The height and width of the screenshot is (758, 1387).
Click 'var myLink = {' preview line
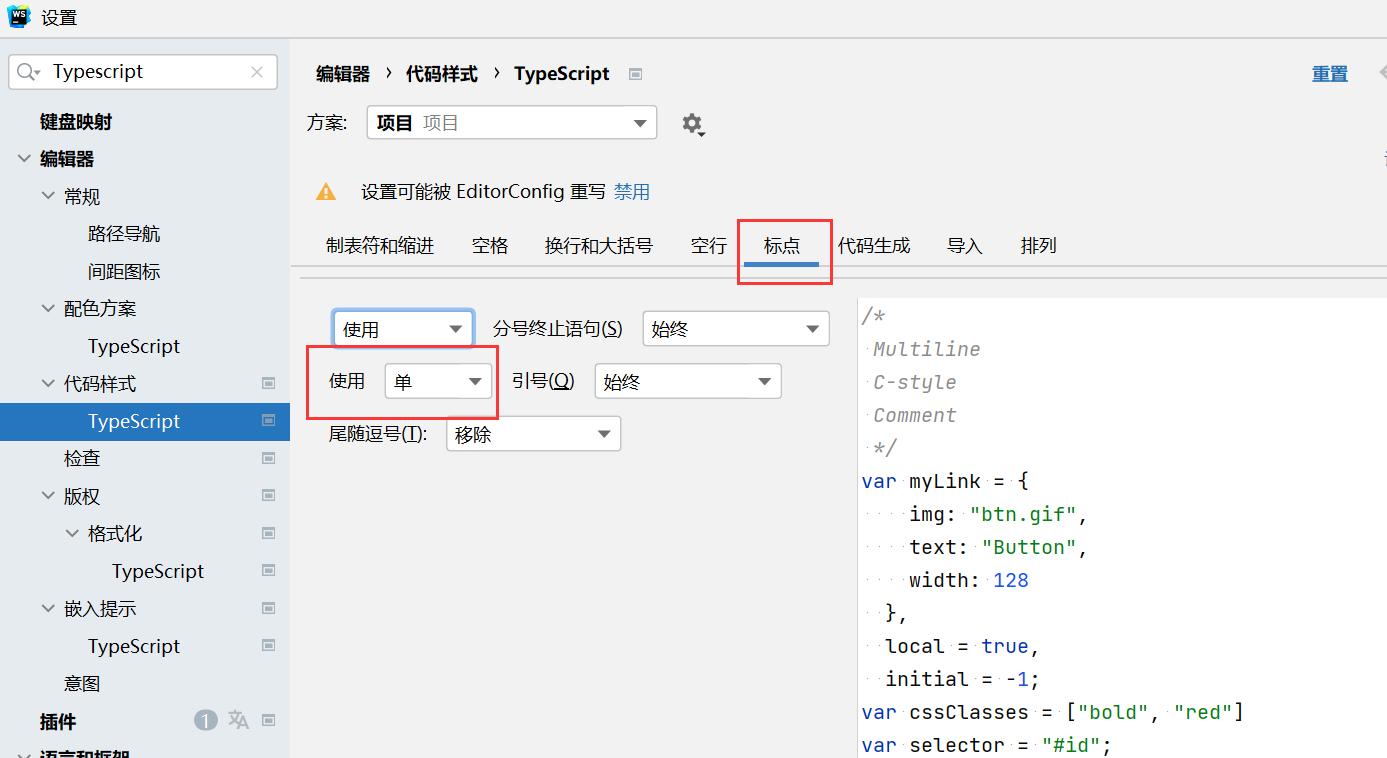[x=945, y=481]
